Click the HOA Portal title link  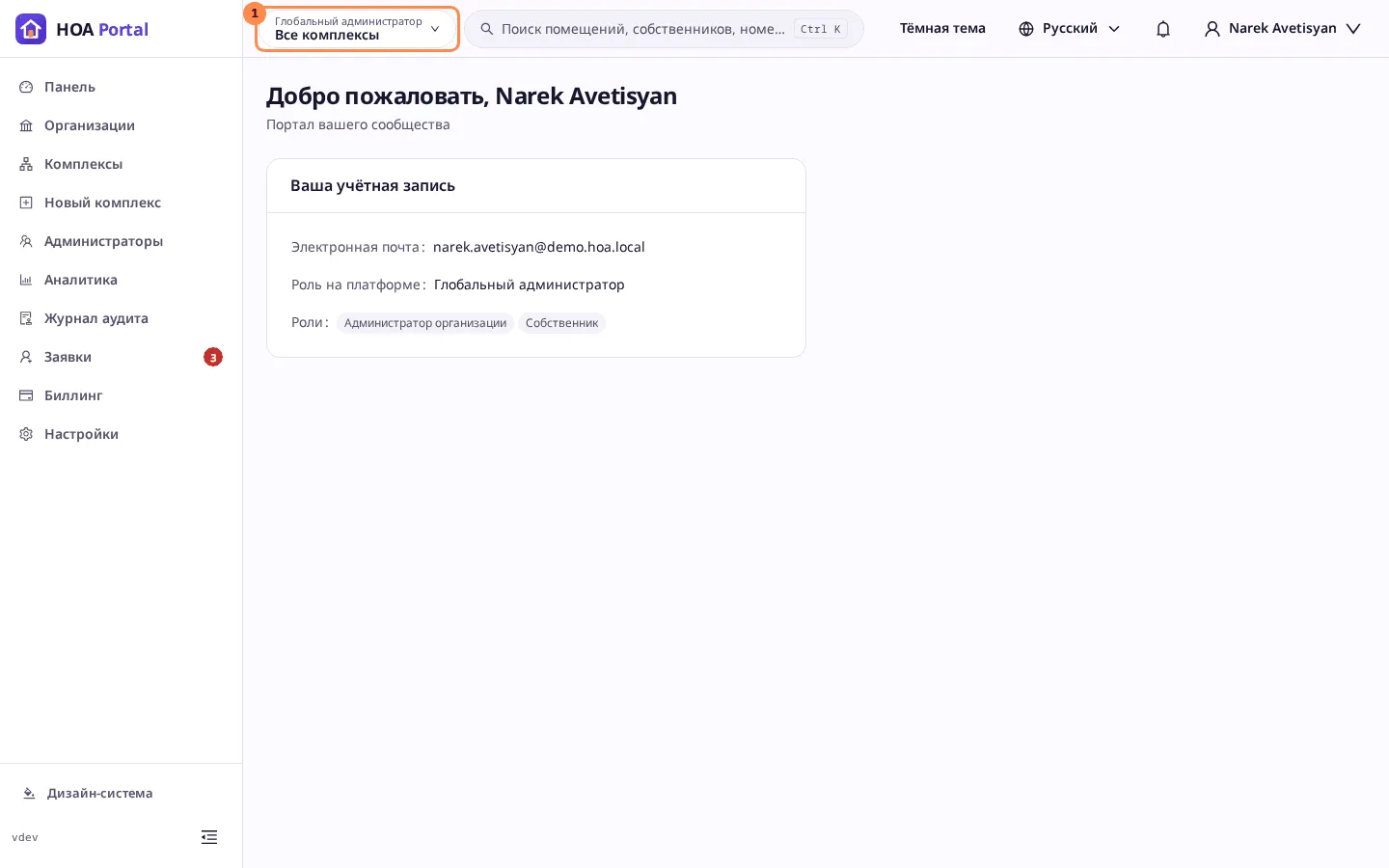(x=102, y=29)
